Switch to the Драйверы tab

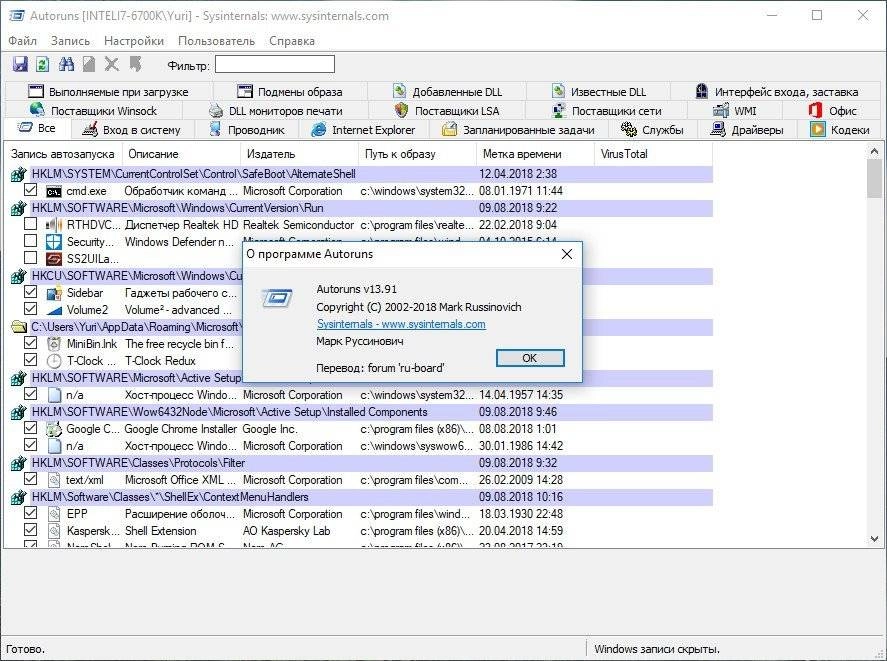[x=747, y=130]
